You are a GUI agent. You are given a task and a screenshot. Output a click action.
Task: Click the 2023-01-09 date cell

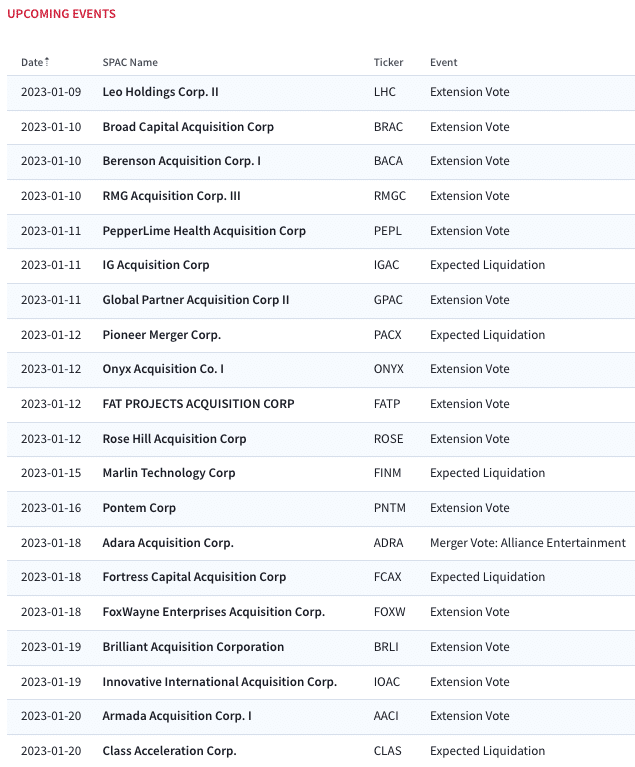[51, 92]
